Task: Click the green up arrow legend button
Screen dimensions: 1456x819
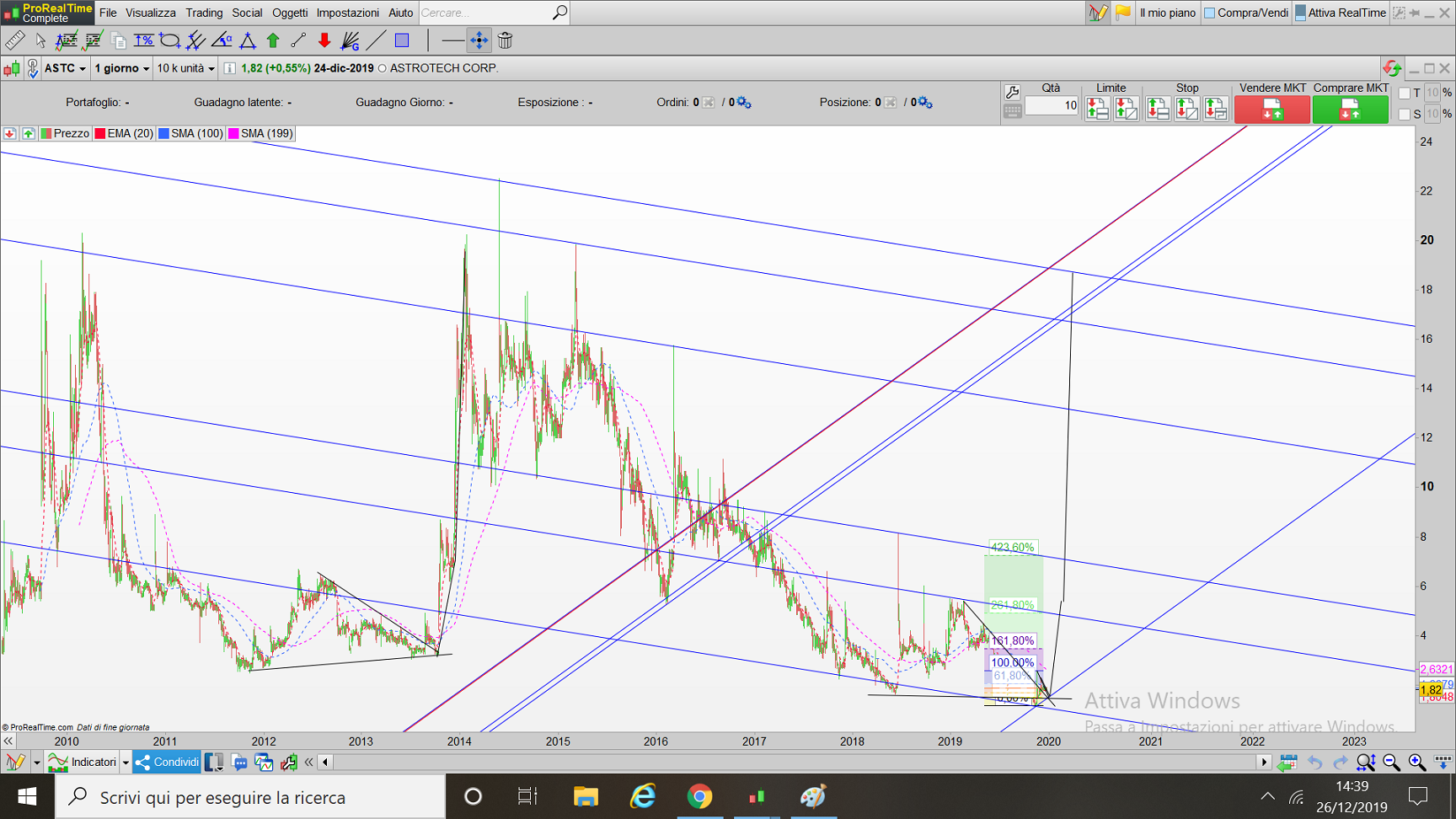Action: click(x=28, y=133)
